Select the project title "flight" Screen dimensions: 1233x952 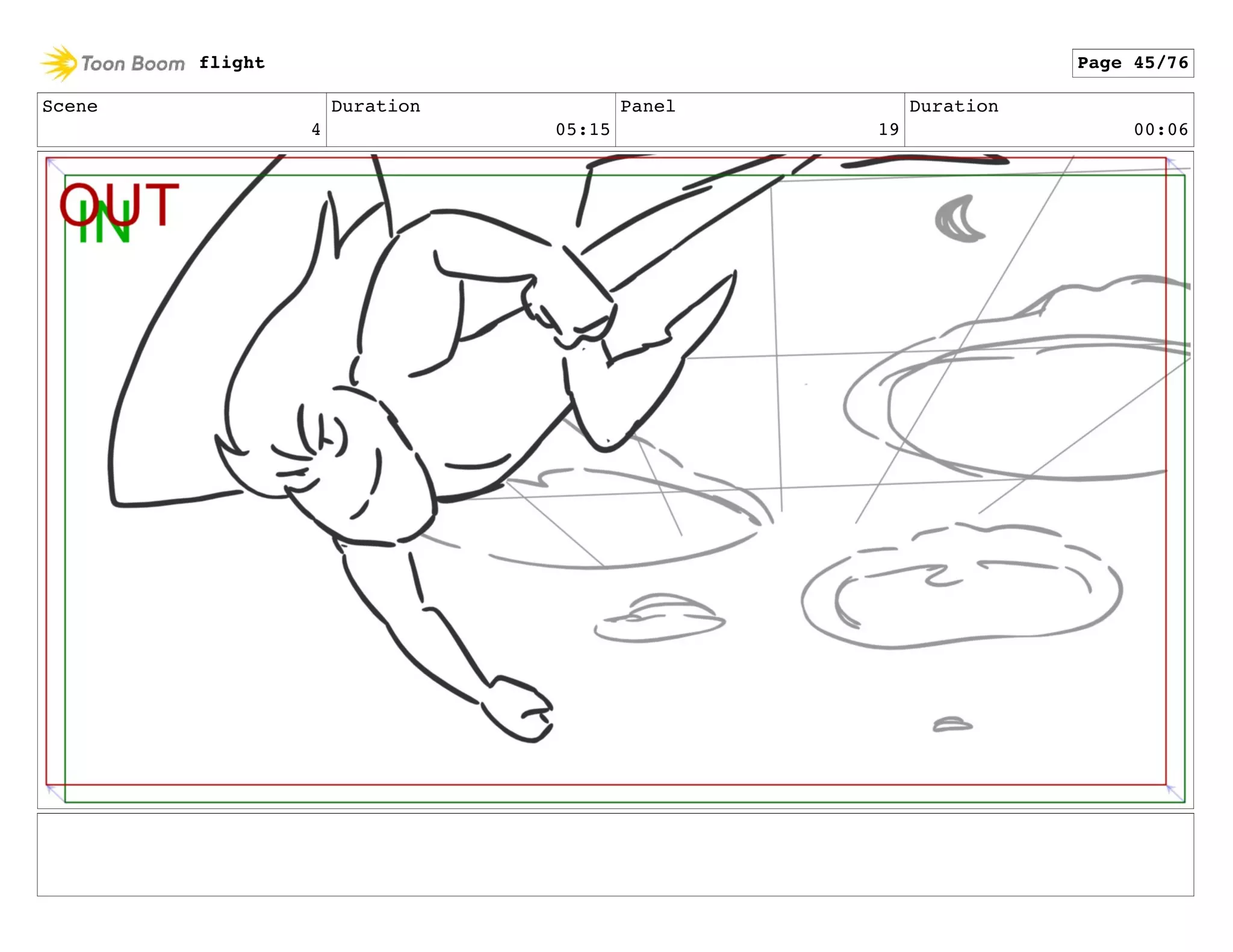232,63
